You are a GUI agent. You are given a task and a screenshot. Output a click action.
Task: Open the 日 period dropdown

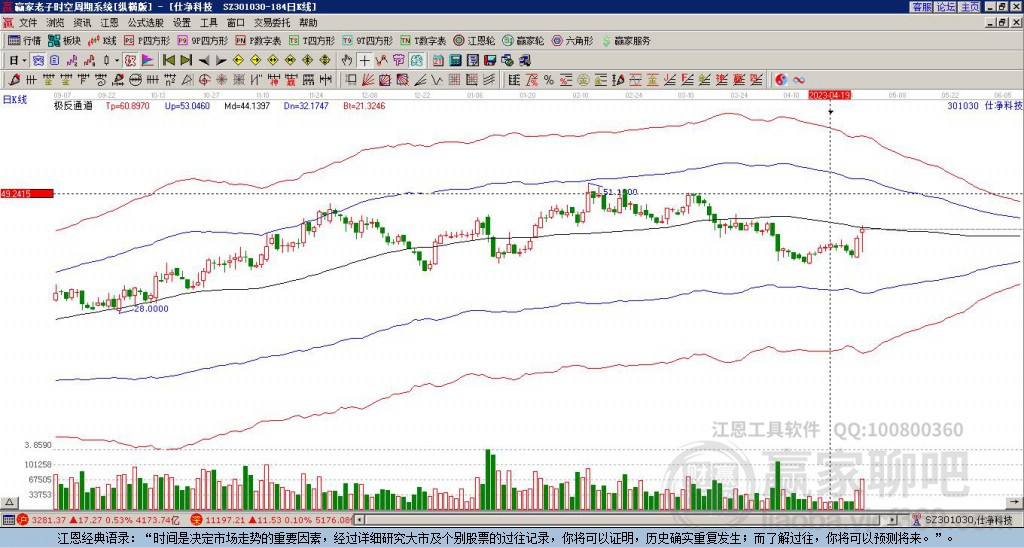tap(17, 60)
